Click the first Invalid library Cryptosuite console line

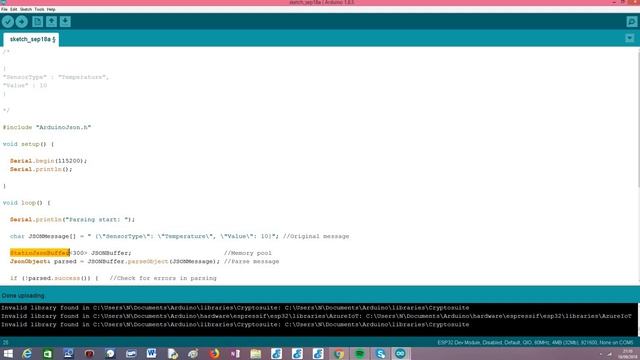pyautogui.click(x=235, y=308)
